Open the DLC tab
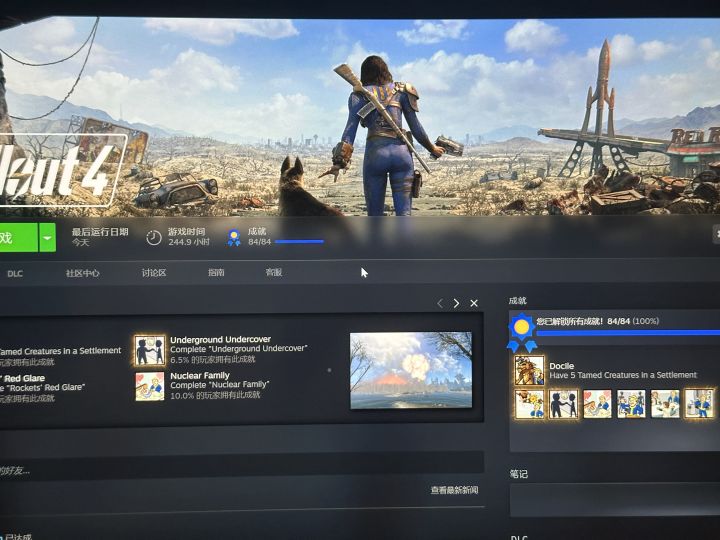Viewport: 720px width, 540px height. [15, 273]
